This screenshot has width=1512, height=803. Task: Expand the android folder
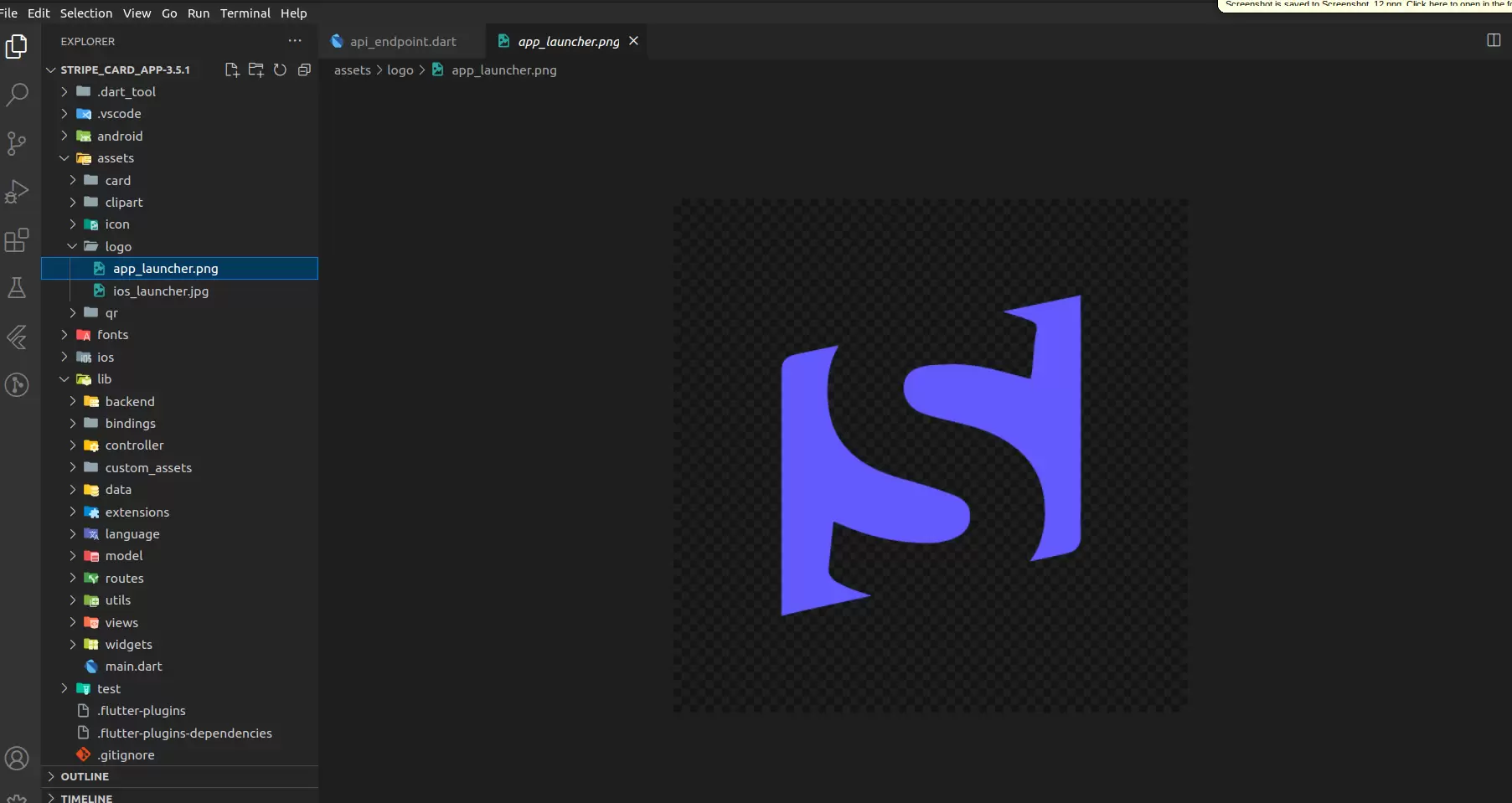point(179,136)
